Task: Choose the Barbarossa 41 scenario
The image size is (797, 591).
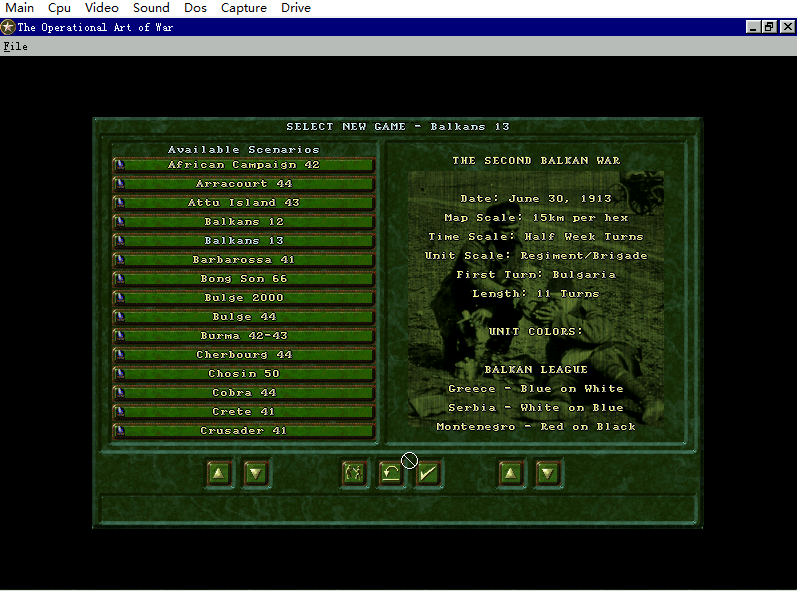Action: tap(244, 260)
